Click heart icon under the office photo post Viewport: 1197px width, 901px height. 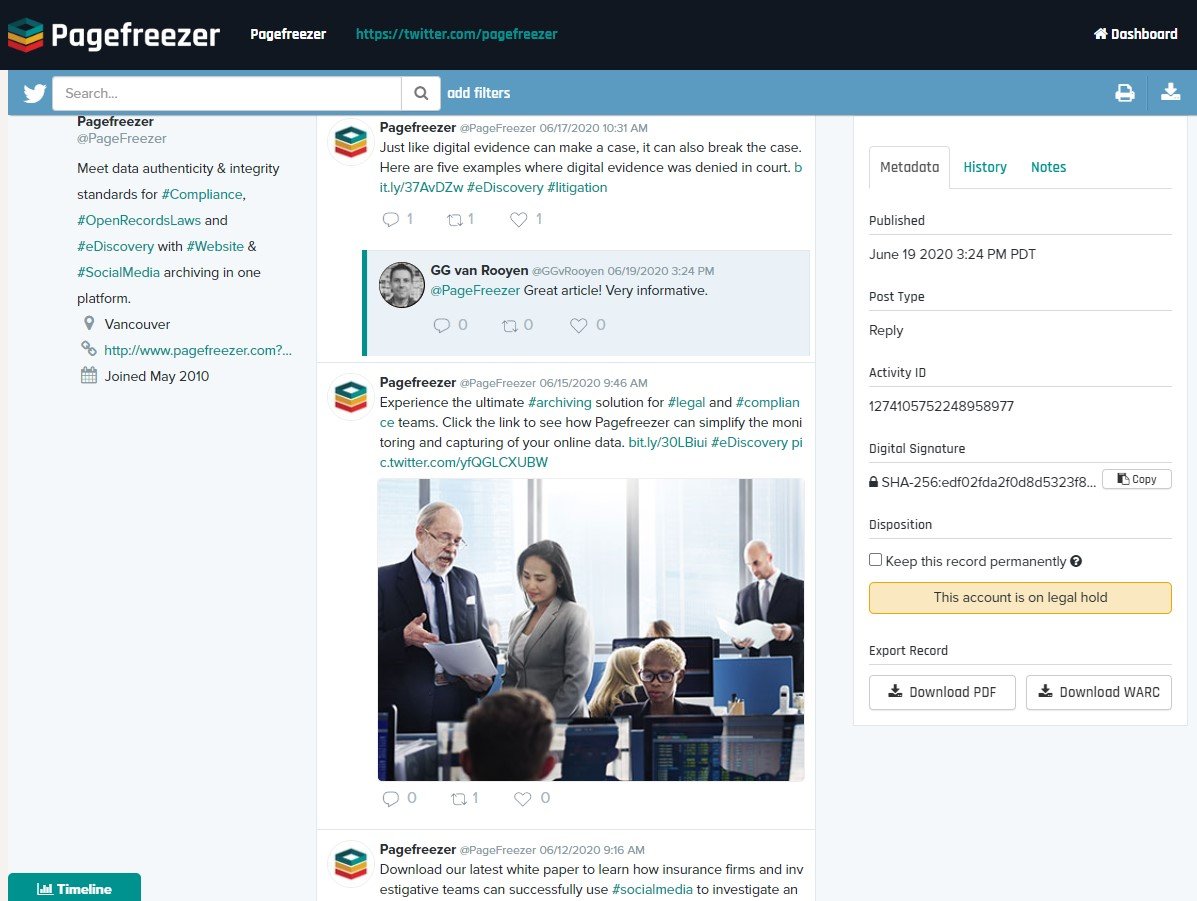click(522, 799)
